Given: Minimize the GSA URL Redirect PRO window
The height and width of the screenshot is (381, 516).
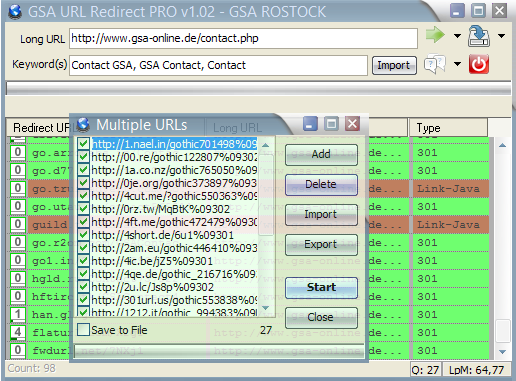Looking at the screenshot, I should [457, 11].
